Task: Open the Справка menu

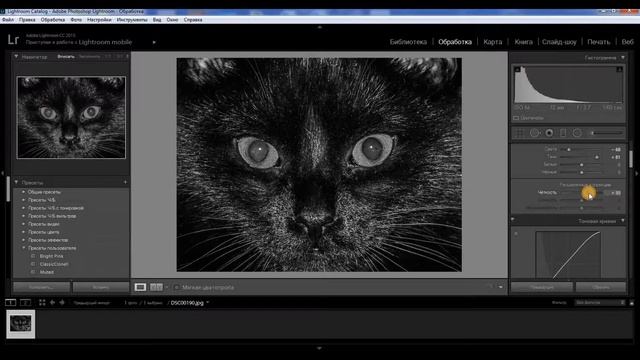Action: 193,20
